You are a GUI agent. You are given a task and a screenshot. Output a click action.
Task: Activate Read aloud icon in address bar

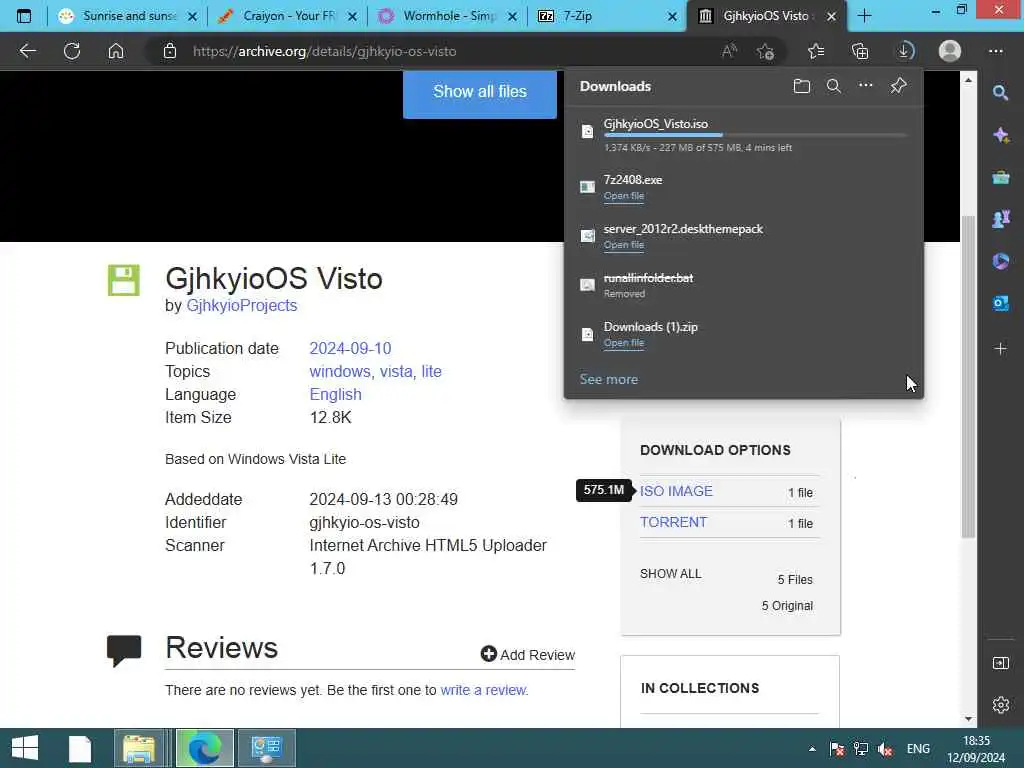coord(729,51)
